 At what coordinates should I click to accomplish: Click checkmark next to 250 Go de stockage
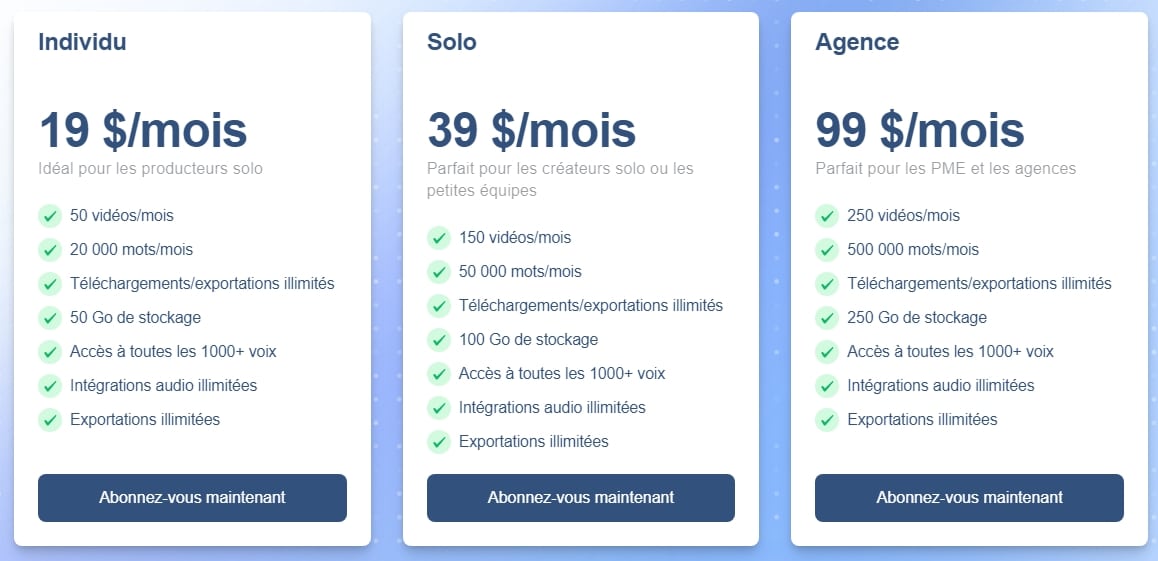click(x=827, y=318)
